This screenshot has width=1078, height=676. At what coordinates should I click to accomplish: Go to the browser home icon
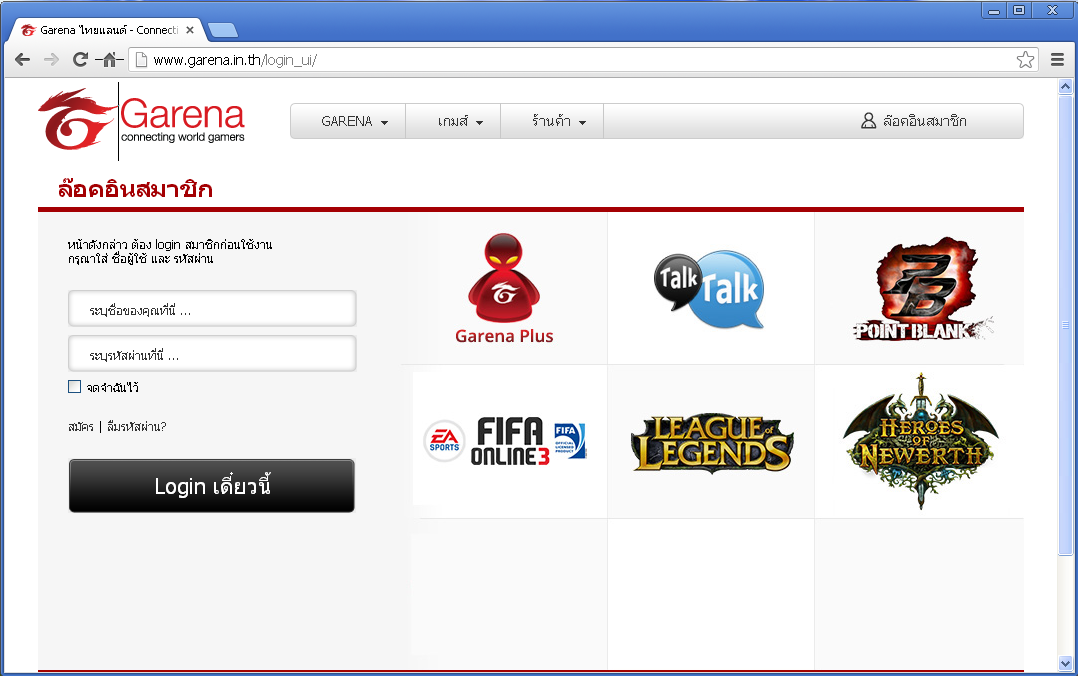point(109,60)
